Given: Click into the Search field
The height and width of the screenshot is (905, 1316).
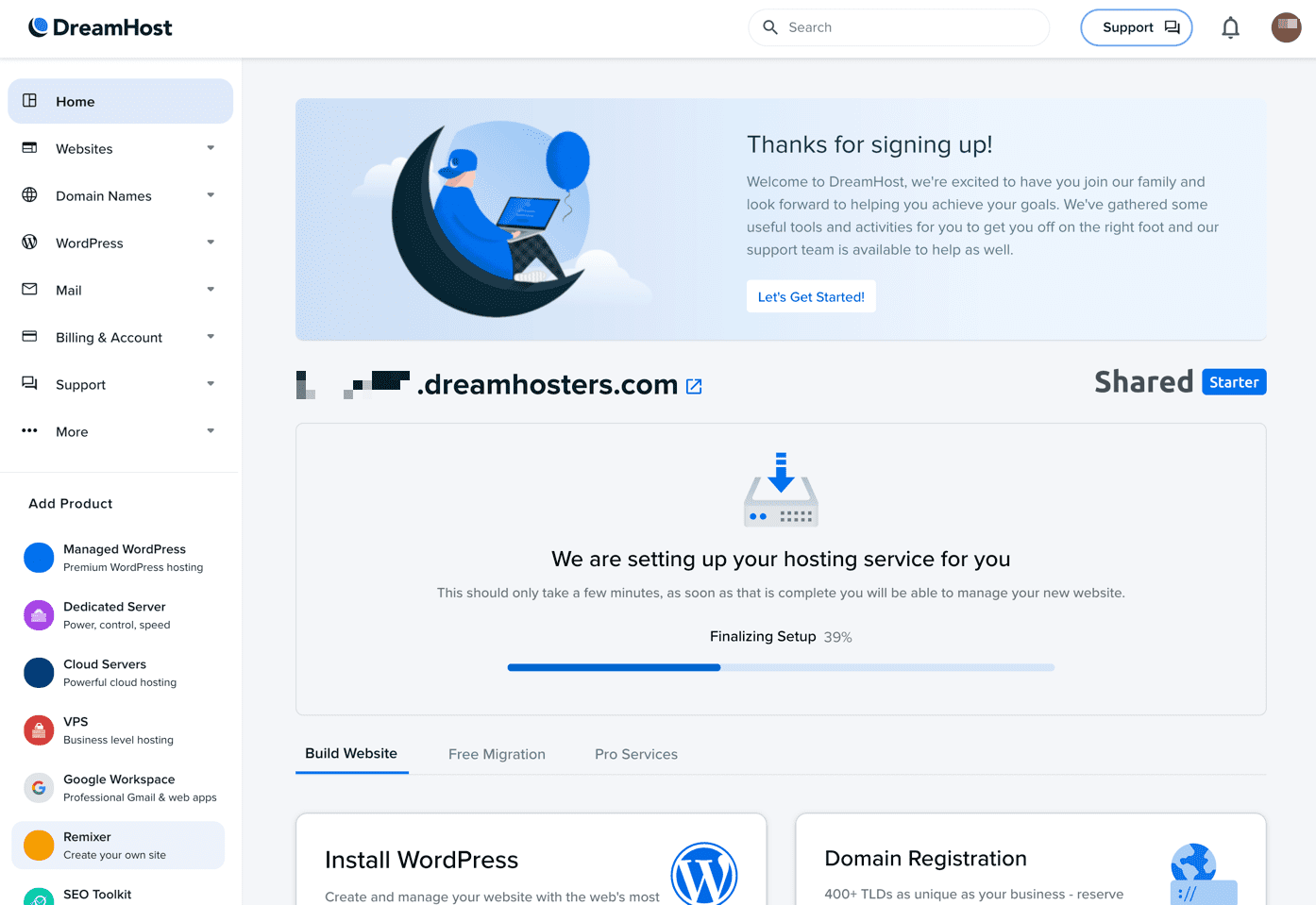Looking at the screenshot, I should 899,27.
